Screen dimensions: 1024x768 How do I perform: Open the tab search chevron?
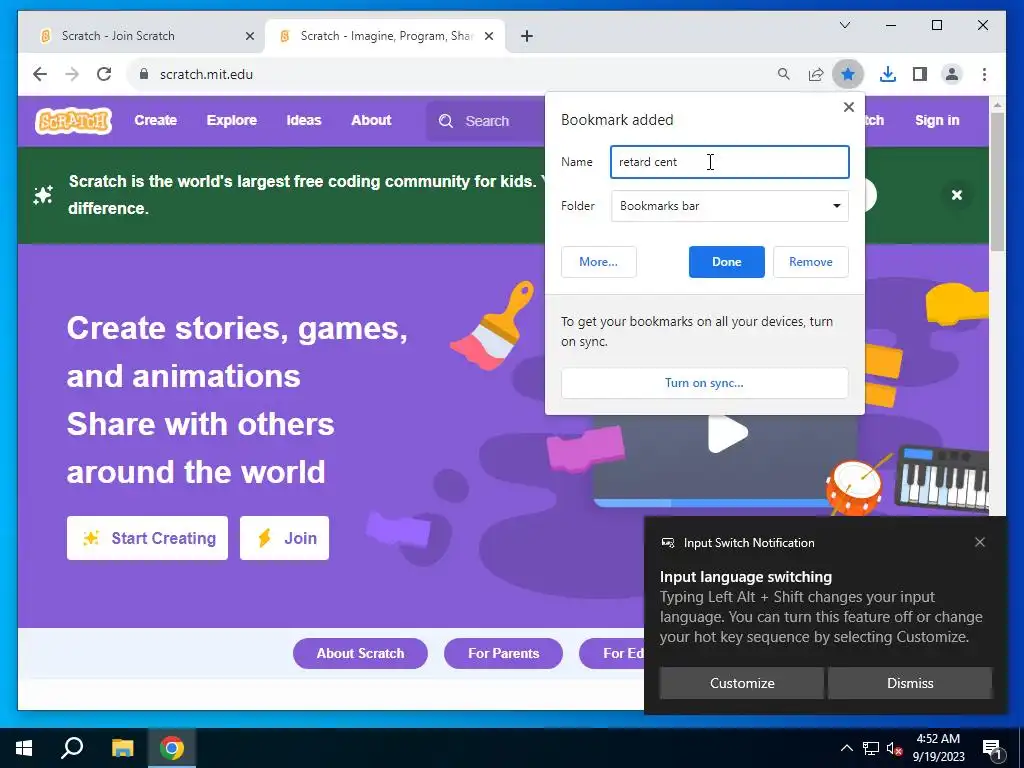coord(844,25)
